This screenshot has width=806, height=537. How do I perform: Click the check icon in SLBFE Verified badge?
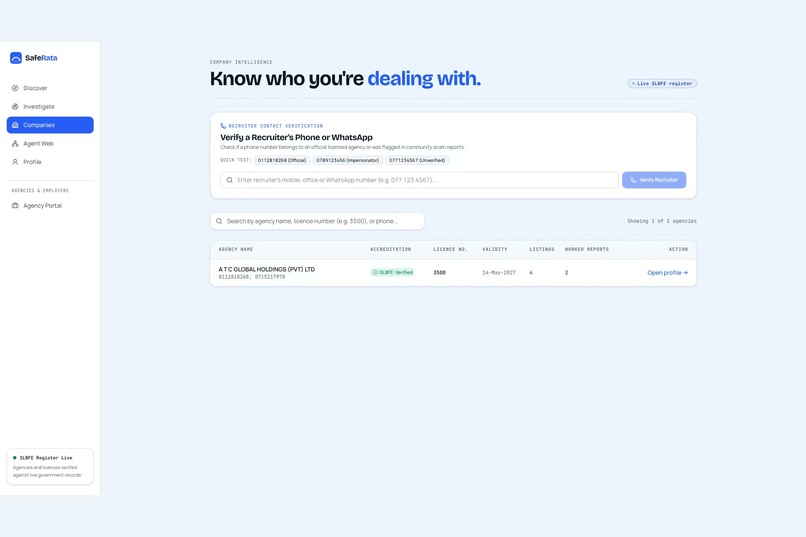pos(375,273)
